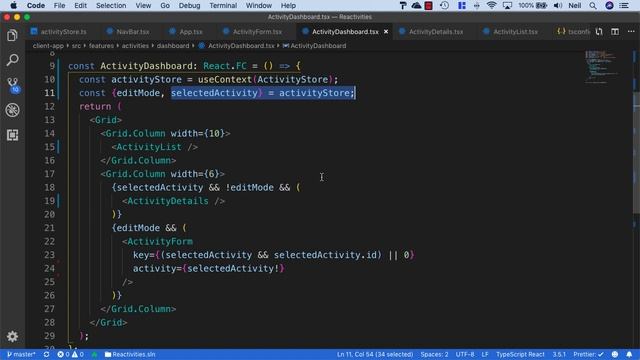Click the Time Machine clock icon
This screenshot has height=360, width=640.
pos(444,5)
